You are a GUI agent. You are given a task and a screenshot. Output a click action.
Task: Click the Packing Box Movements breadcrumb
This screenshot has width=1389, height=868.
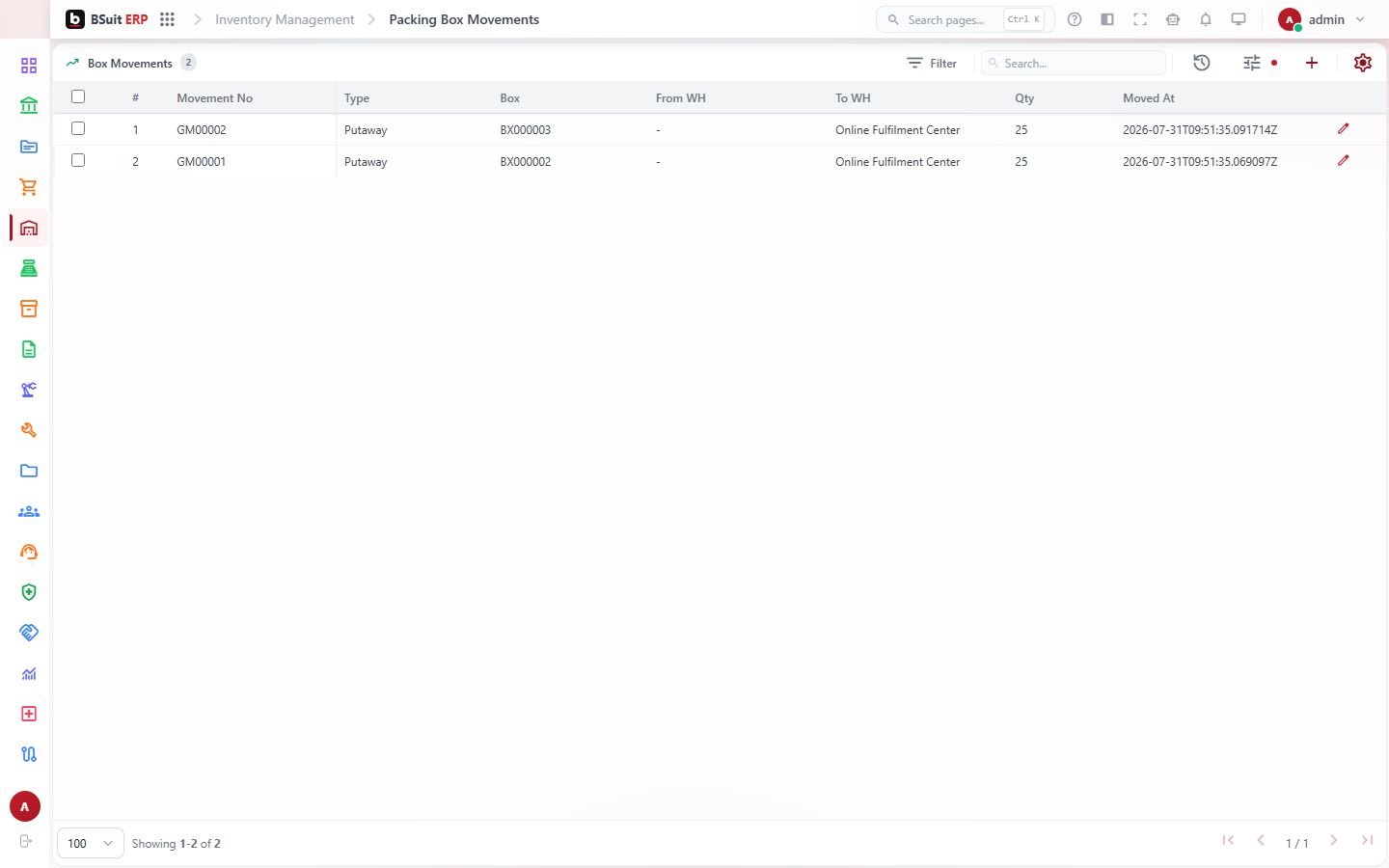pos(464,19)
